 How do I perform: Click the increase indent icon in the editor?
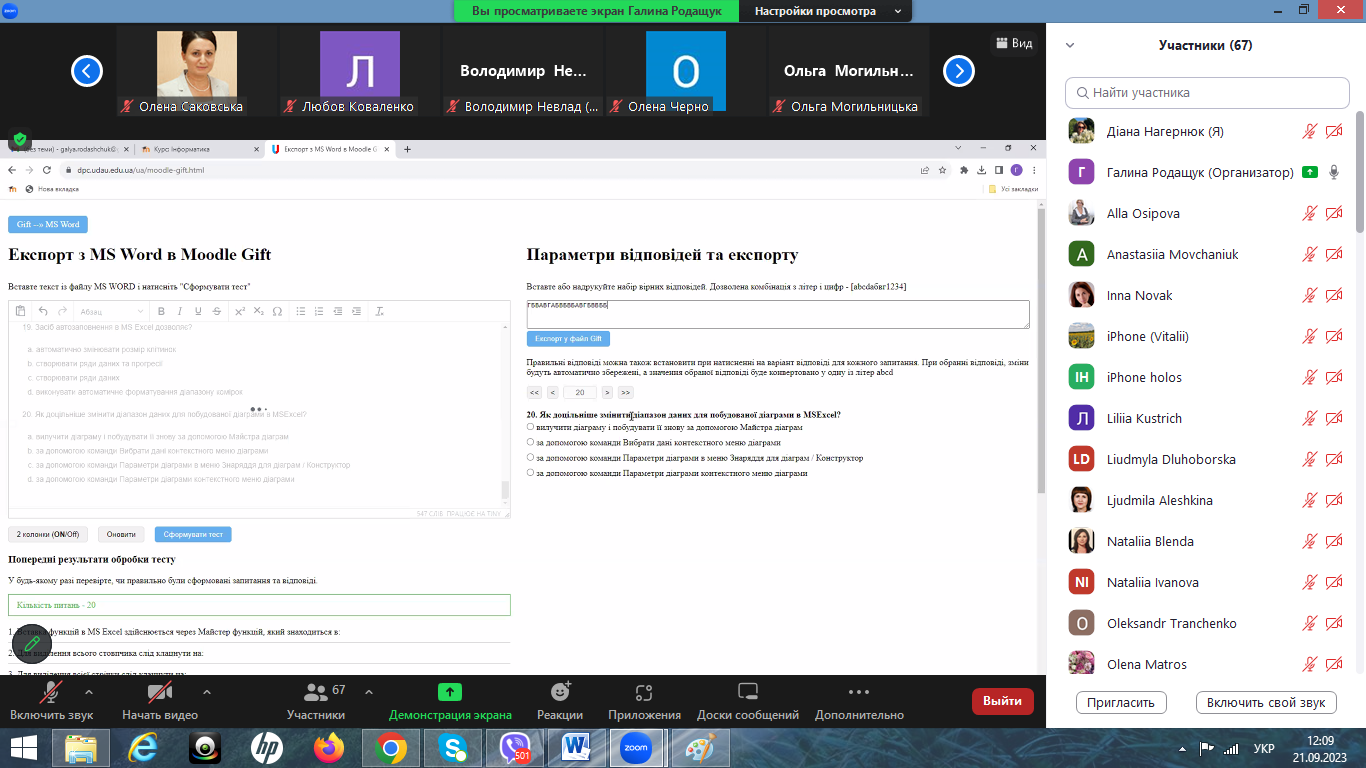tap(356, 312)
